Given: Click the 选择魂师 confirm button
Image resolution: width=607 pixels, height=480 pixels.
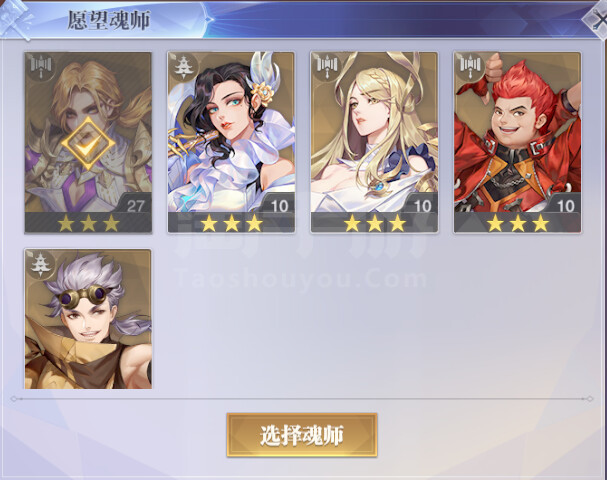Looking at the screenshot, I should (302, 435).
